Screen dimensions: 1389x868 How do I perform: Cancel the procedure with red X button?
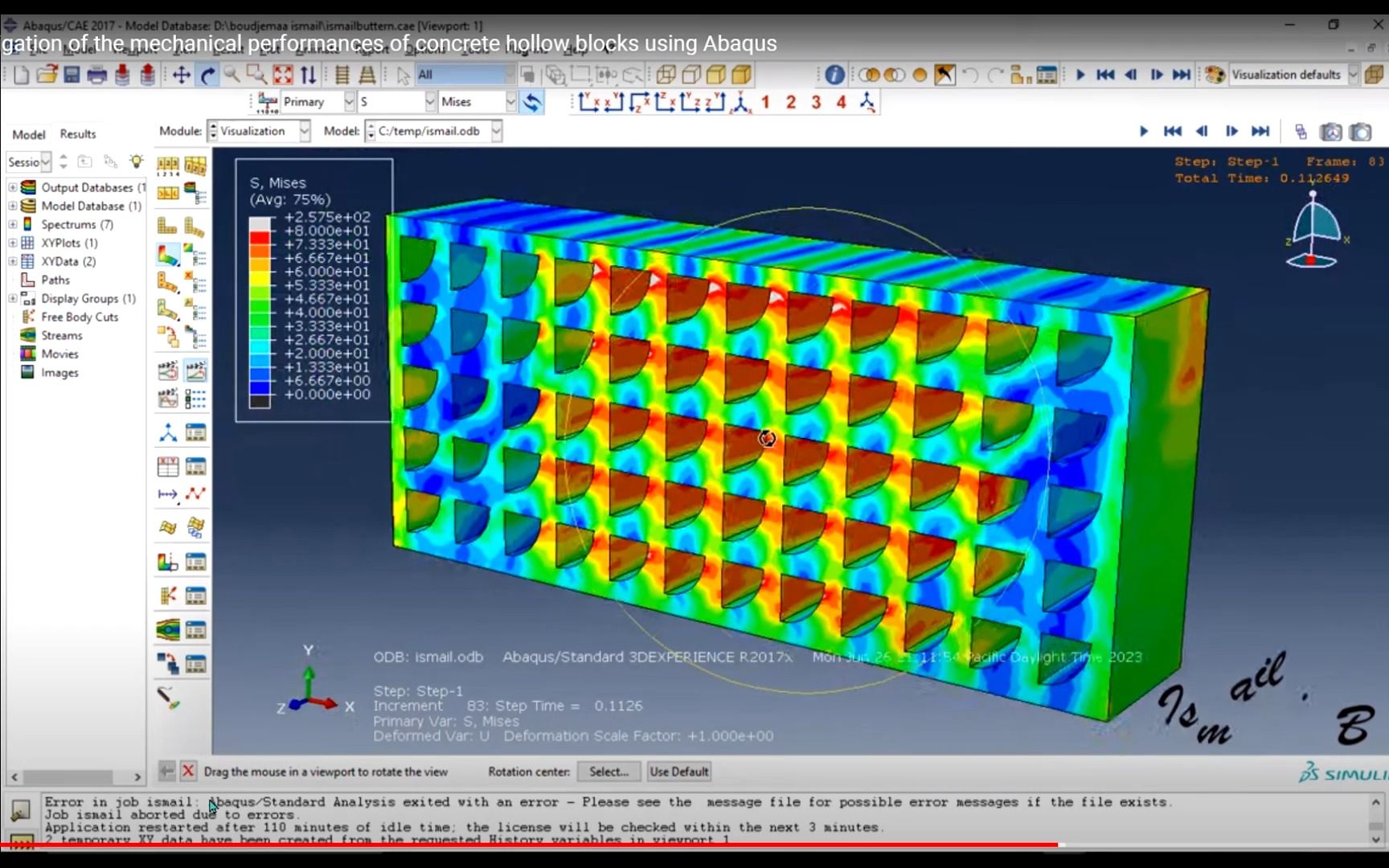click(x=188, y=772)
